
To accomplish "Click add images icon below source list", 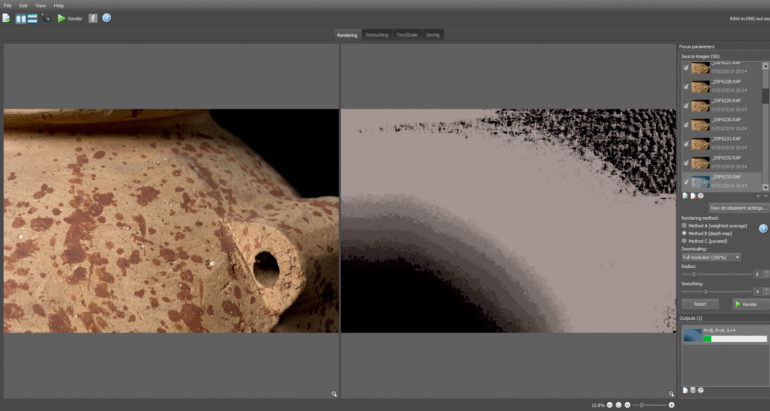I will coord(686,195).
